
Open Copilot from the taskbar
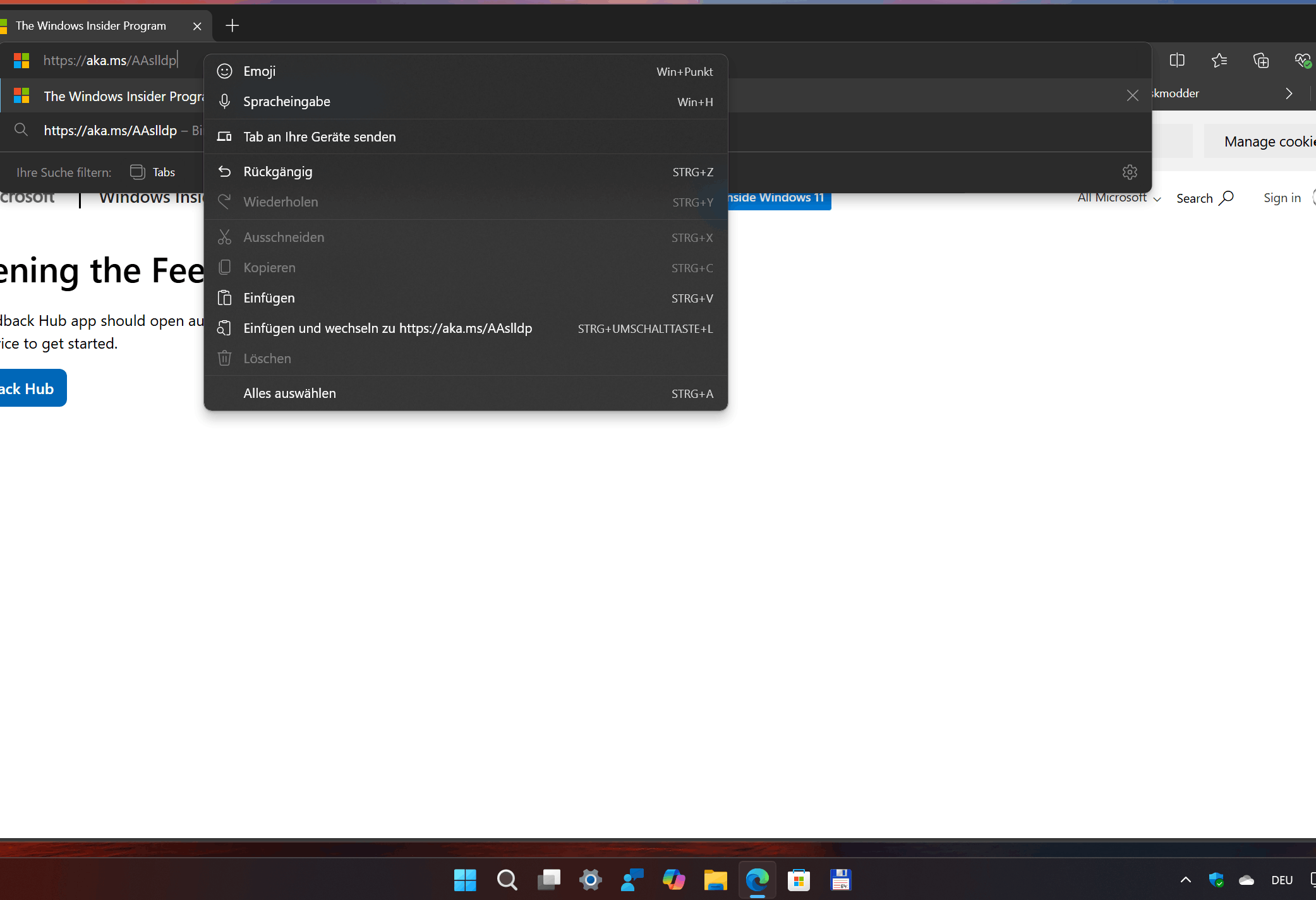coord(673,880)
